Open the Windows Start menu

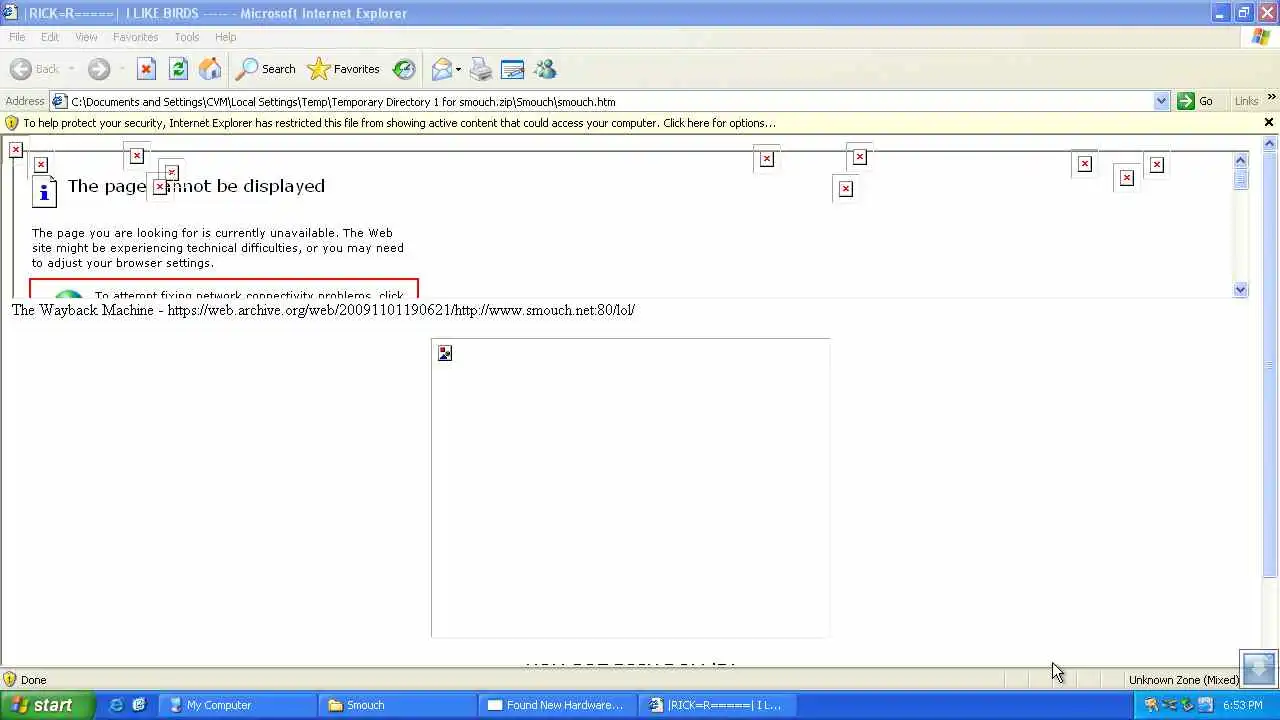pos(47,705)
